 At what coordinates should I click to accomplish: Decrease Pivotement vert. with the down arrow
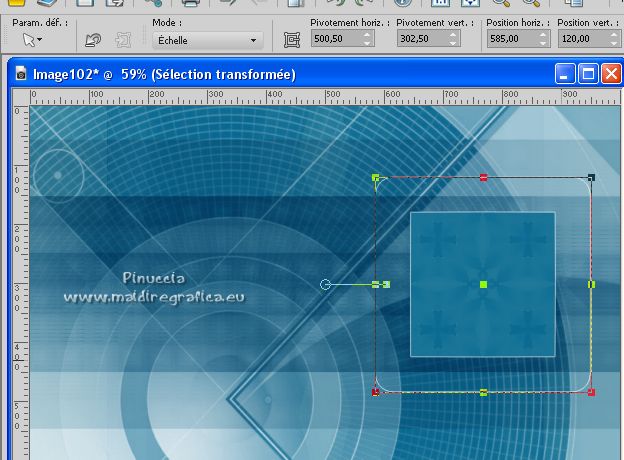coord(453,43)
